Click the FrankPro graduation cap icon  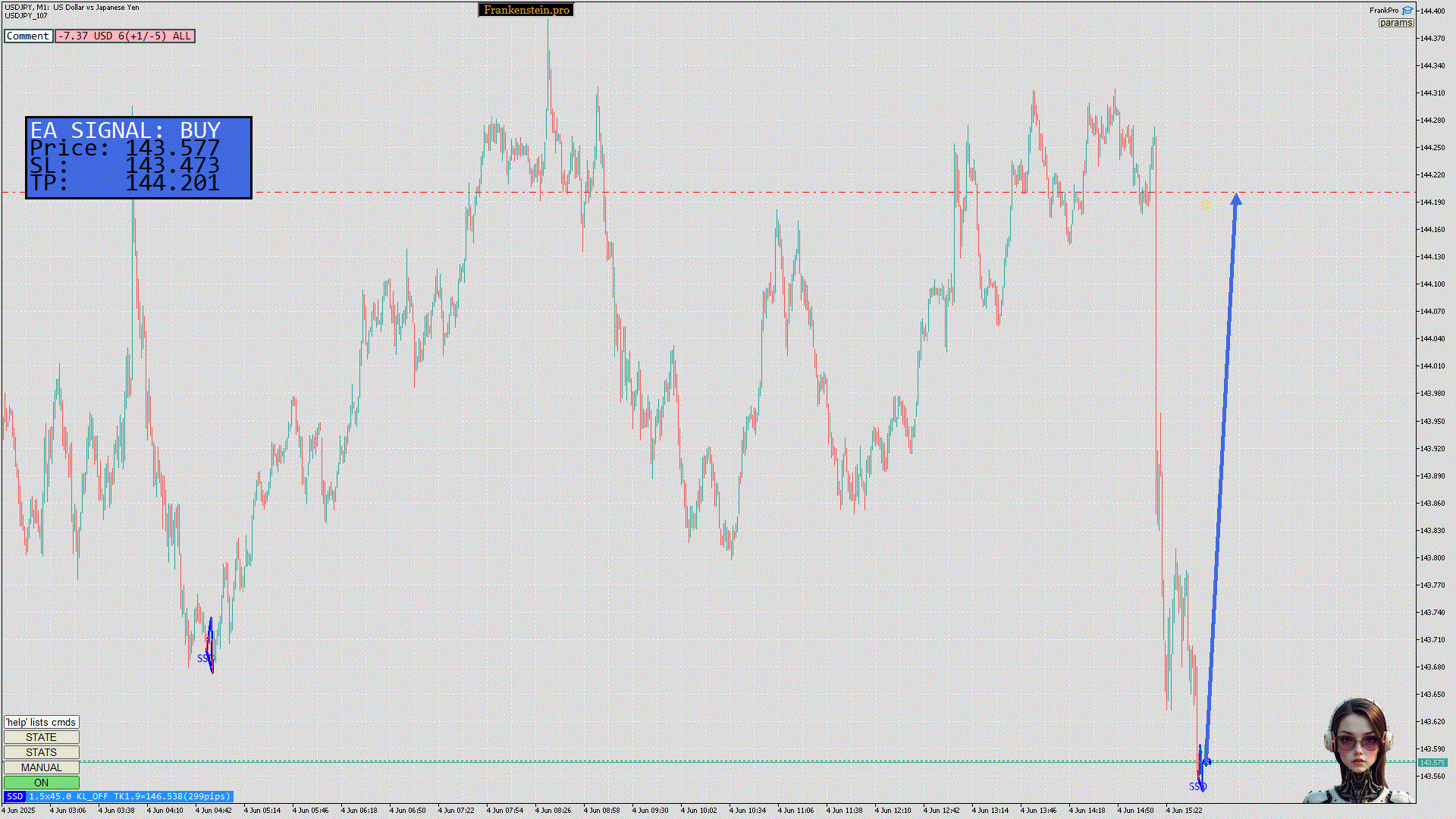[1407, 11]
